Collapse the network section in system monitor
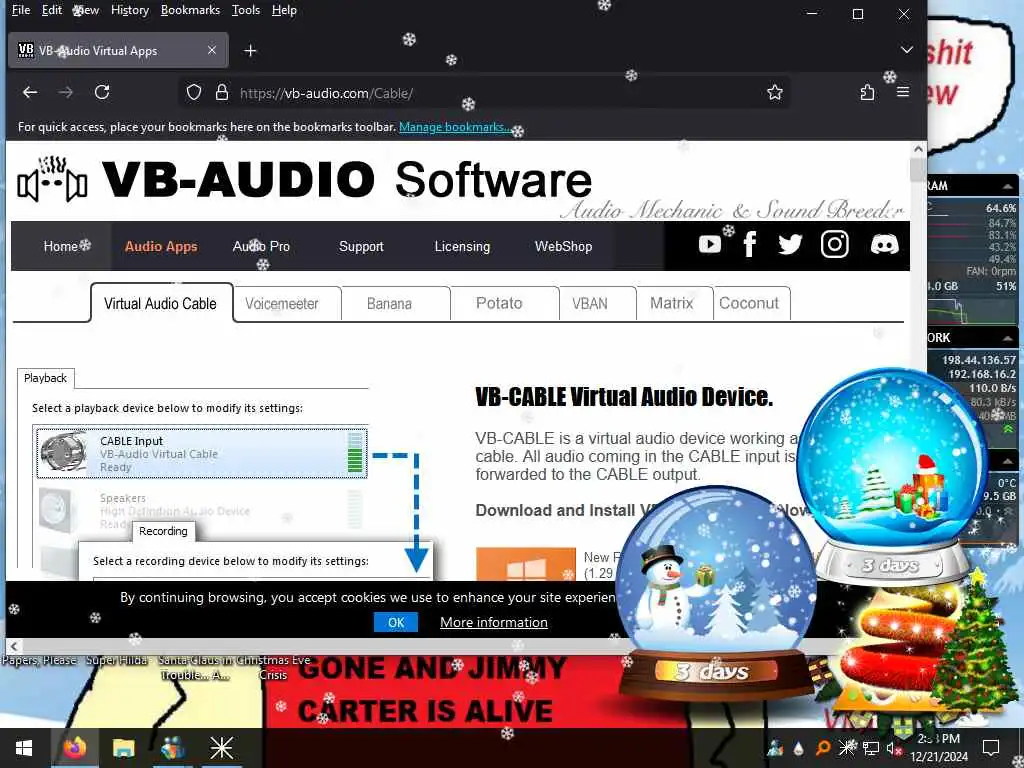The image size is (1024, 768). point(1008,338)
